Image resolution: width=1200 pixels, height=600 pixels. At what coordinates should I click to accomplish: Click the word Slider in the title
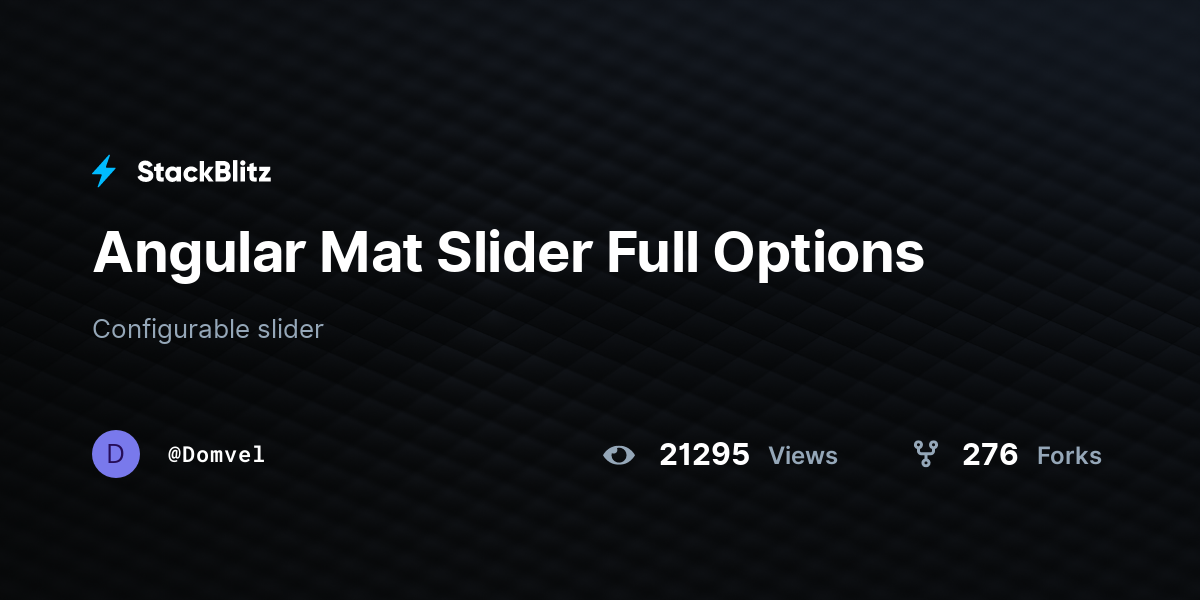pos(514,252)
